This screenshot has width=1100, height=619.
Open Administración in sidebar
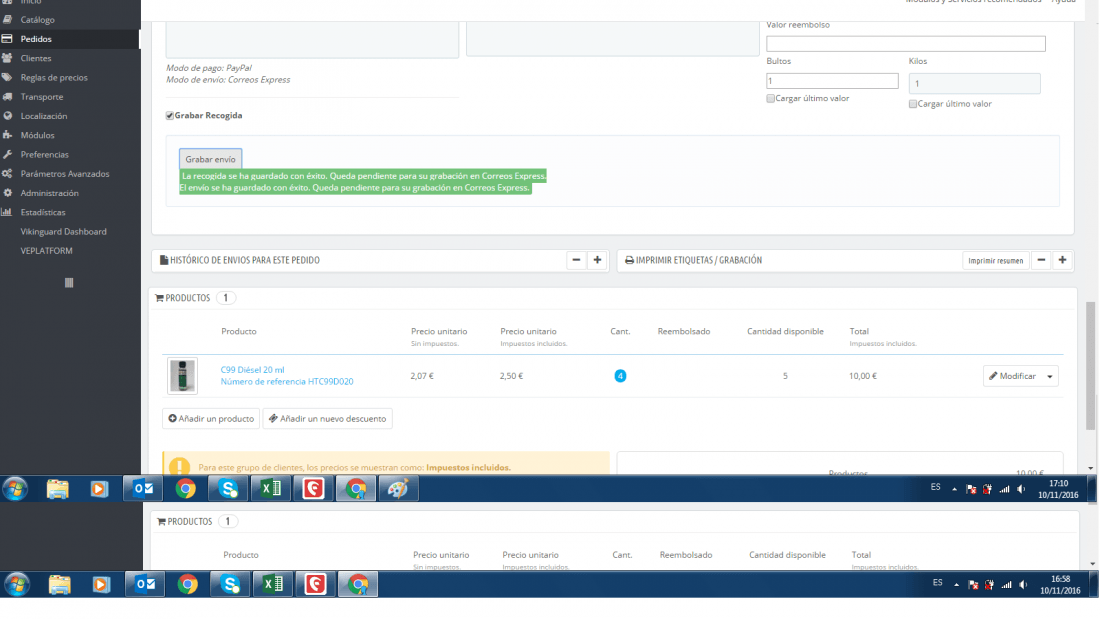[x=49, y=193]
